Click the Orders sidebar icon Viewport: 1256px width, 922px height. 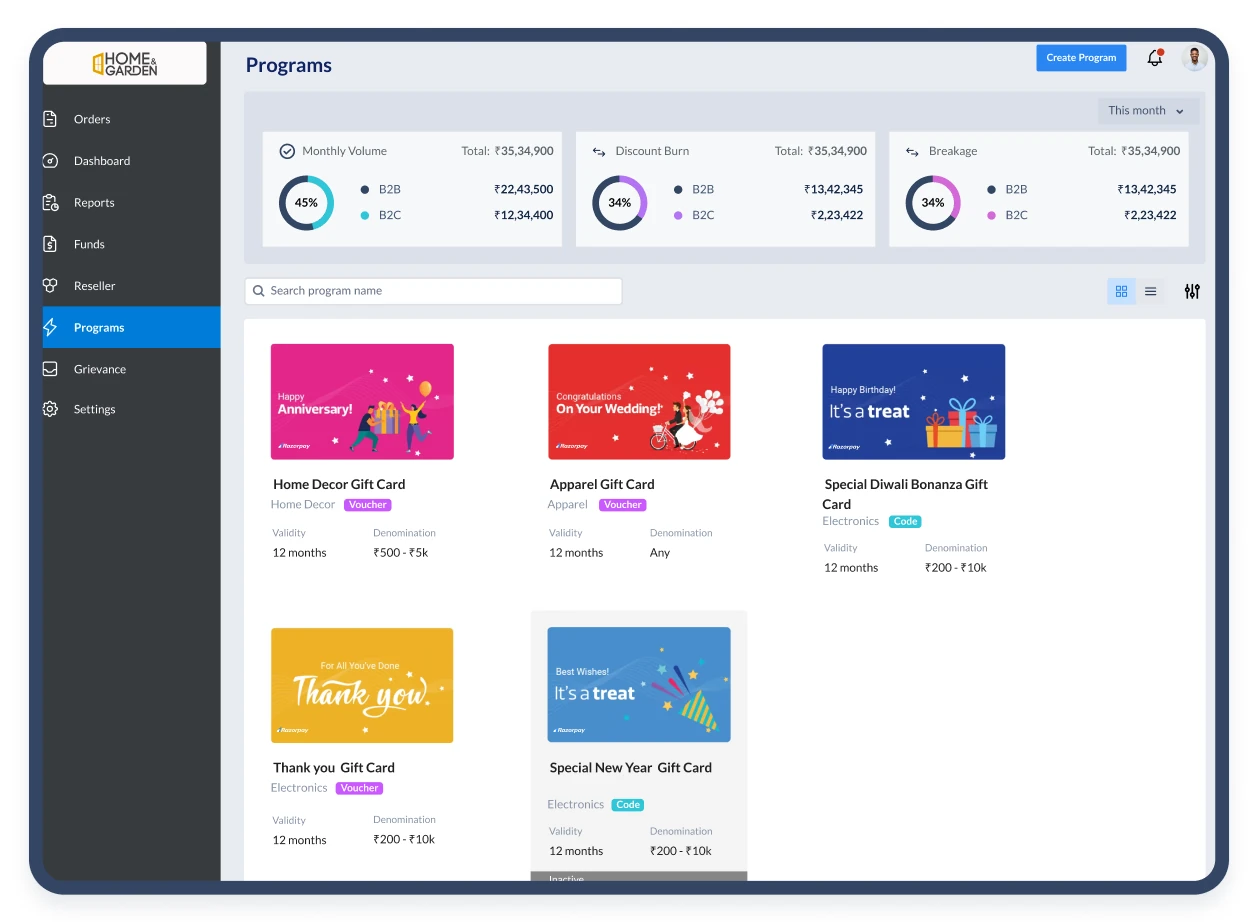click(x=51, y=119)
